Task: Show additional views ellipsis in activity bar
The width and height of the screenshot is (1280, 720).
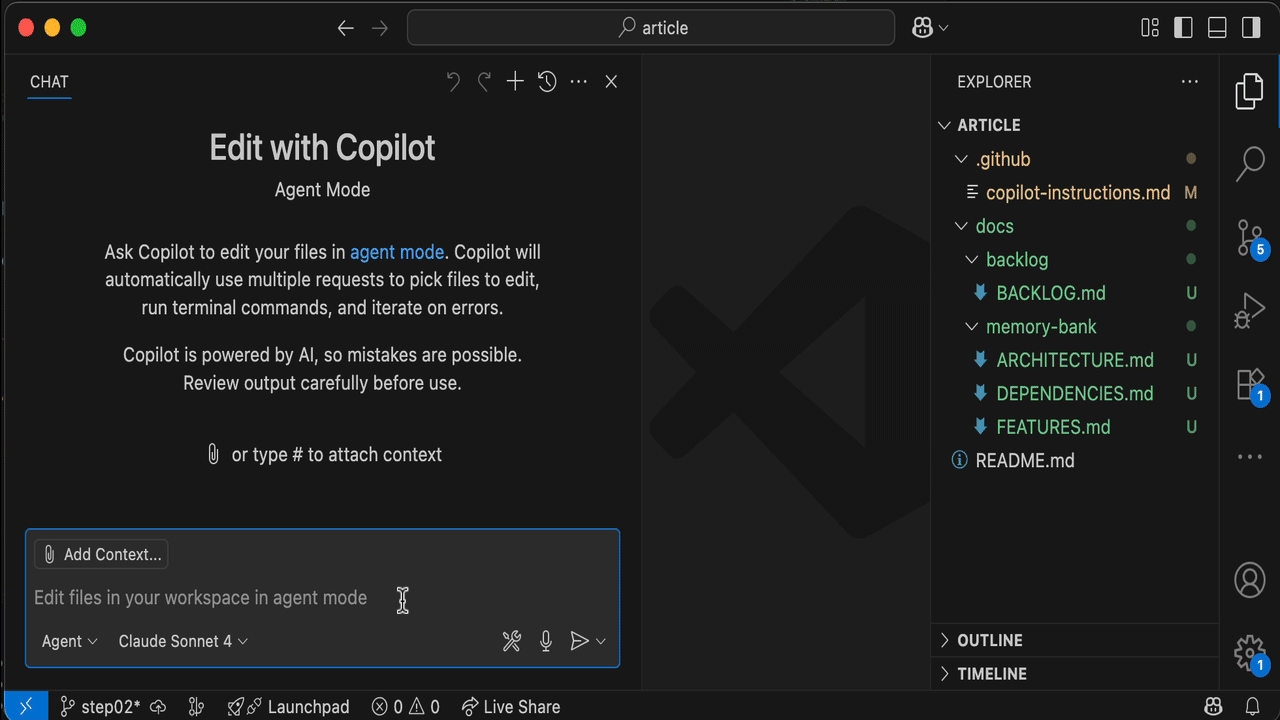Action: 1249,457
